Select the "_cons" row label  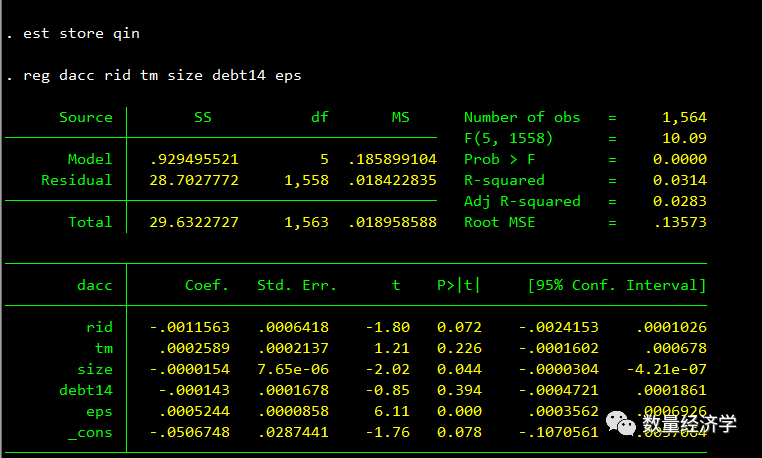coord(90,433)
